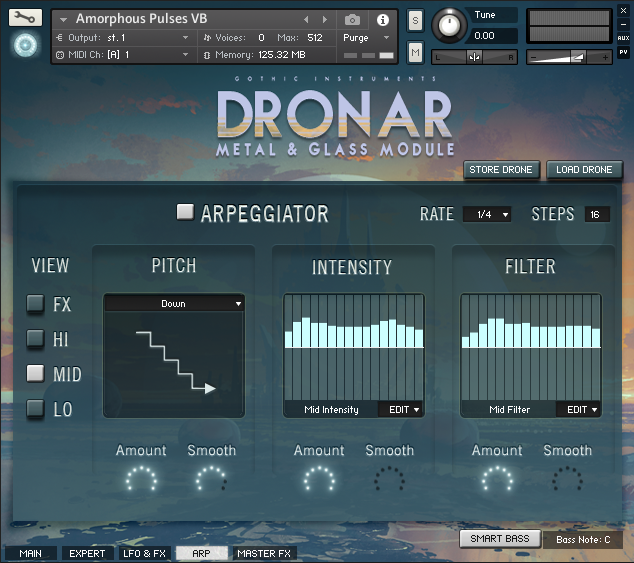Select the ARP tab

[x=201, y=553]
